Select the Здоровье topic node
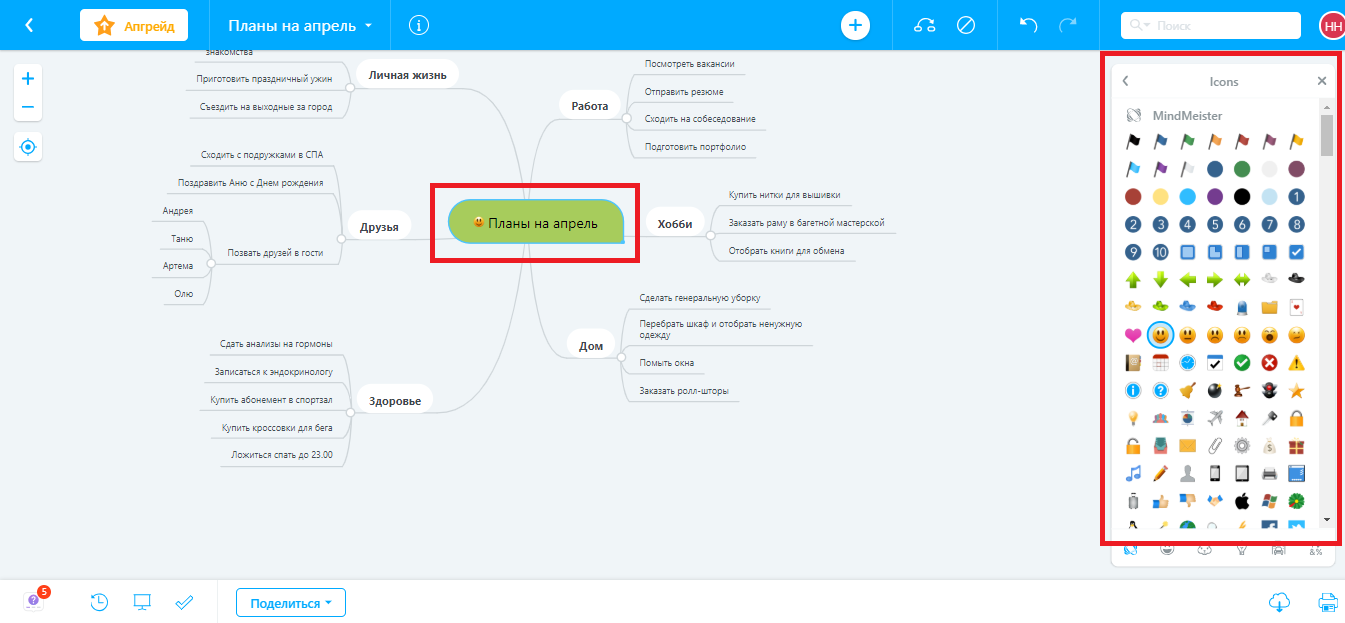1345x623 pixels. tap(394, 401)
